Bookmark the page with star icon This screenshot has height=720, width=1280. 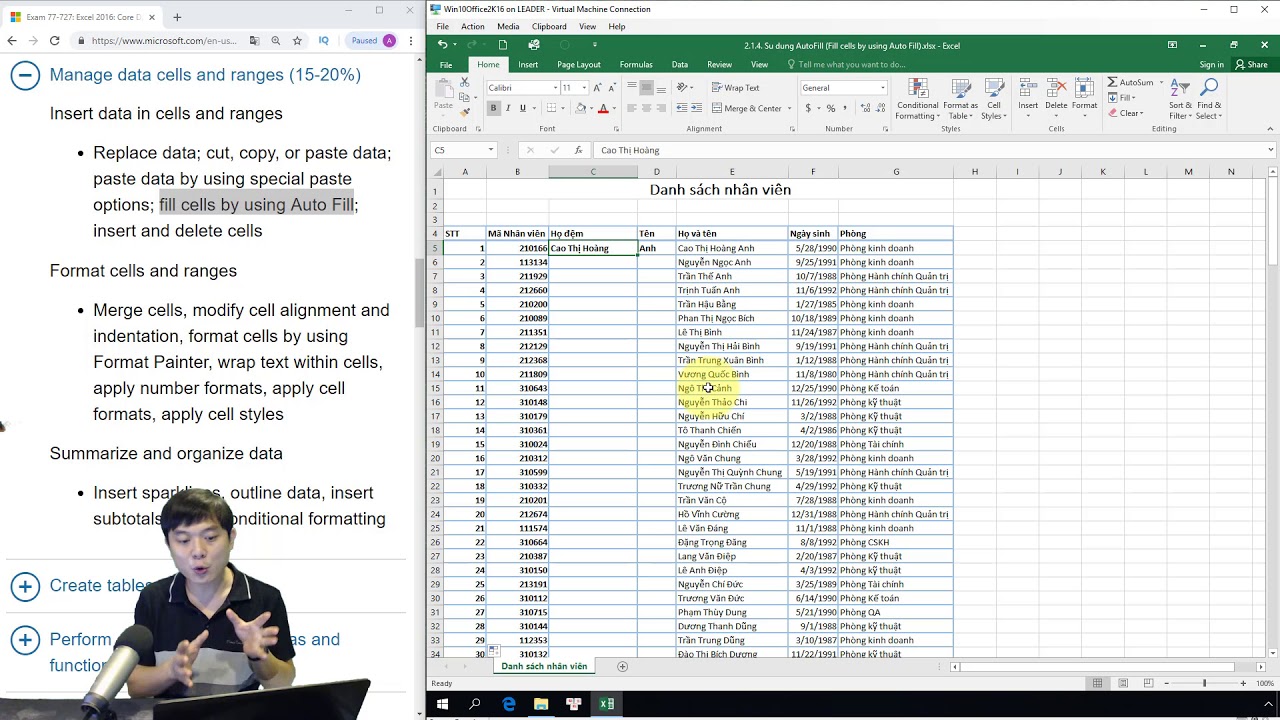tap(297, 41)
